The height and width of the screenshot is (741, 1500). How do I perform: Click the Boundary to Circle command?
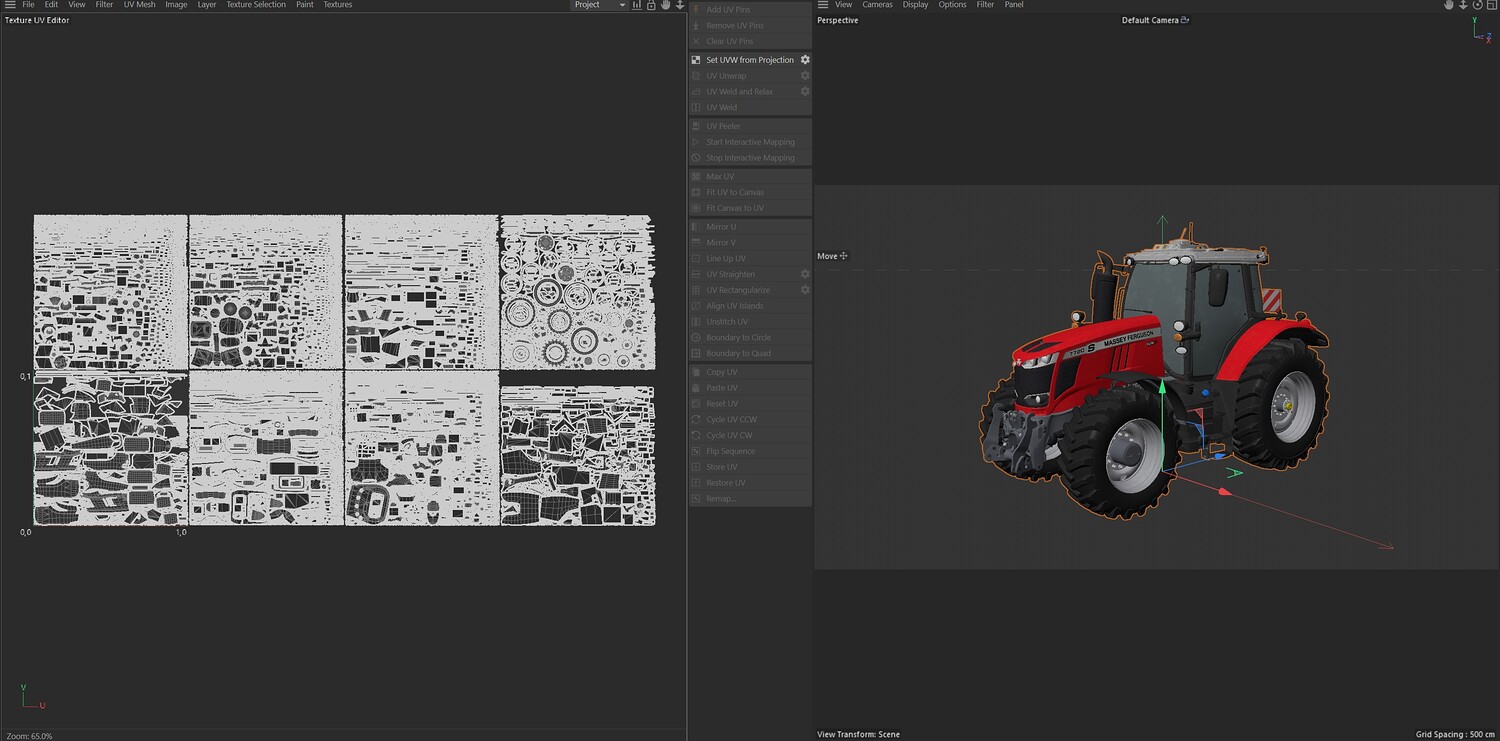tap(750, 338)
